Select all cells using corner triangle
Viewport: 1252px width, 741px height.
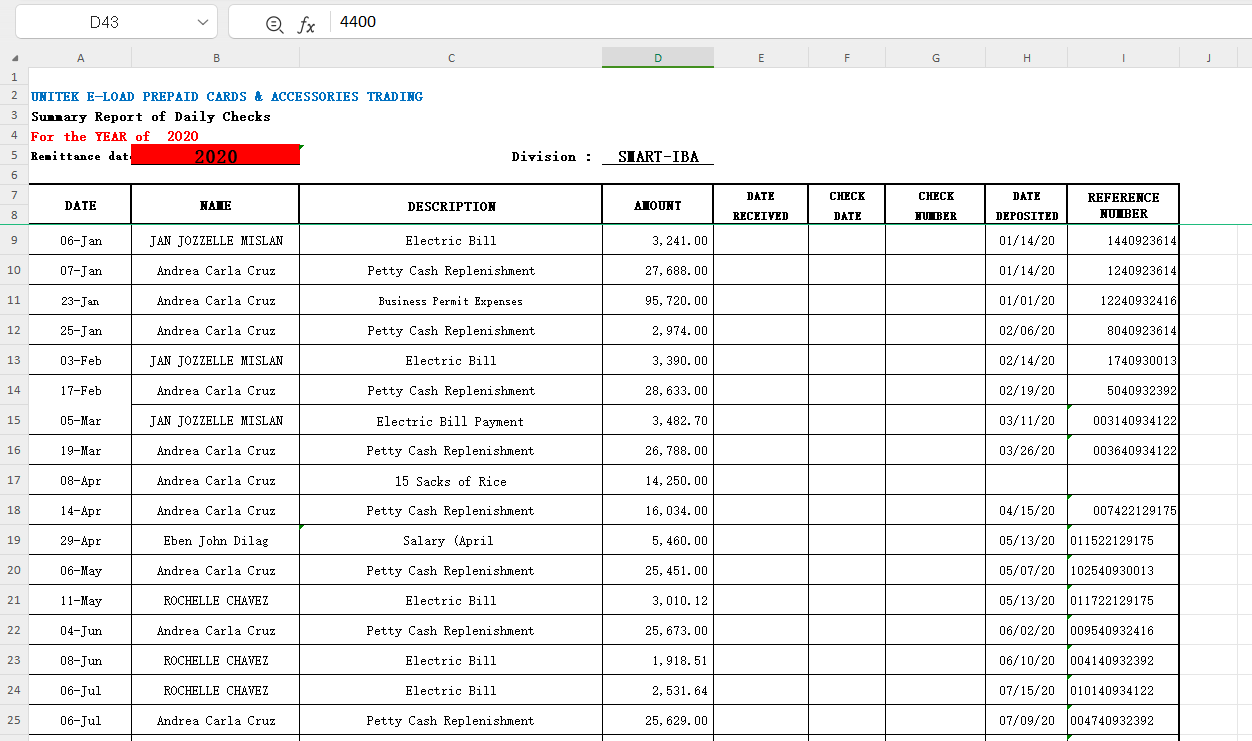click(14, 58)
